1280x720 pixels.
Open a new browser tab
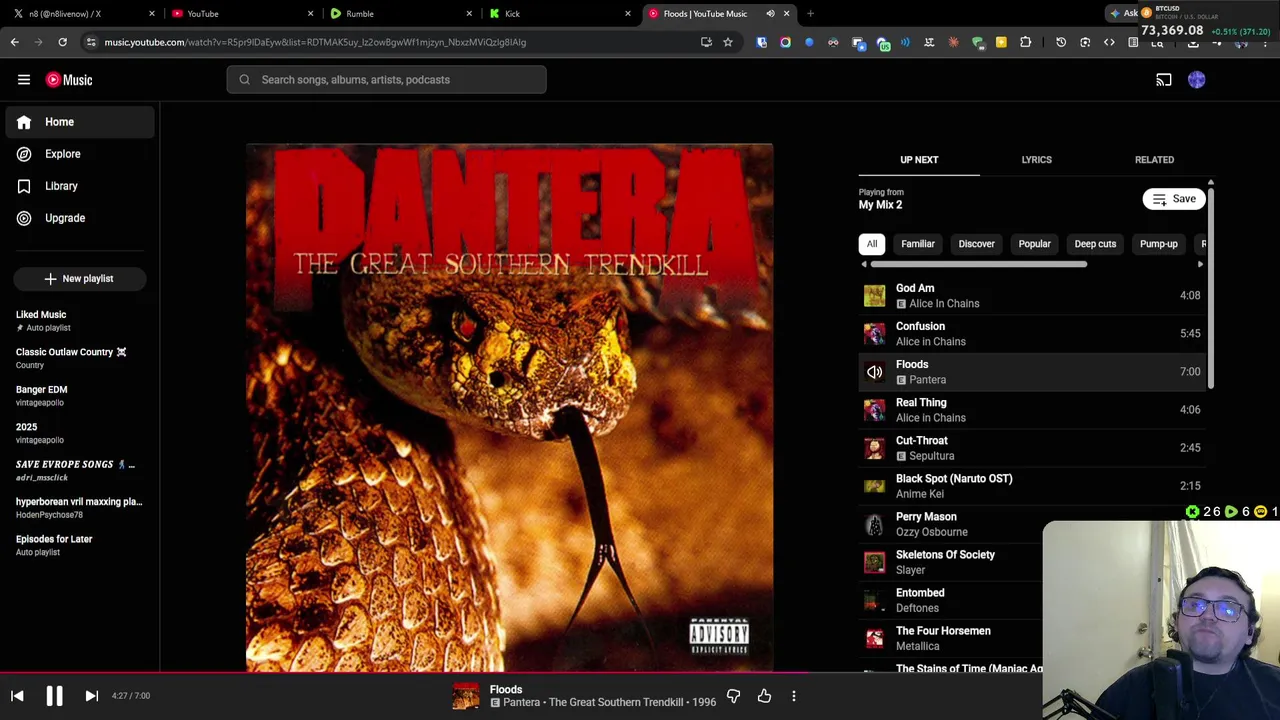(x=810, y=14)
